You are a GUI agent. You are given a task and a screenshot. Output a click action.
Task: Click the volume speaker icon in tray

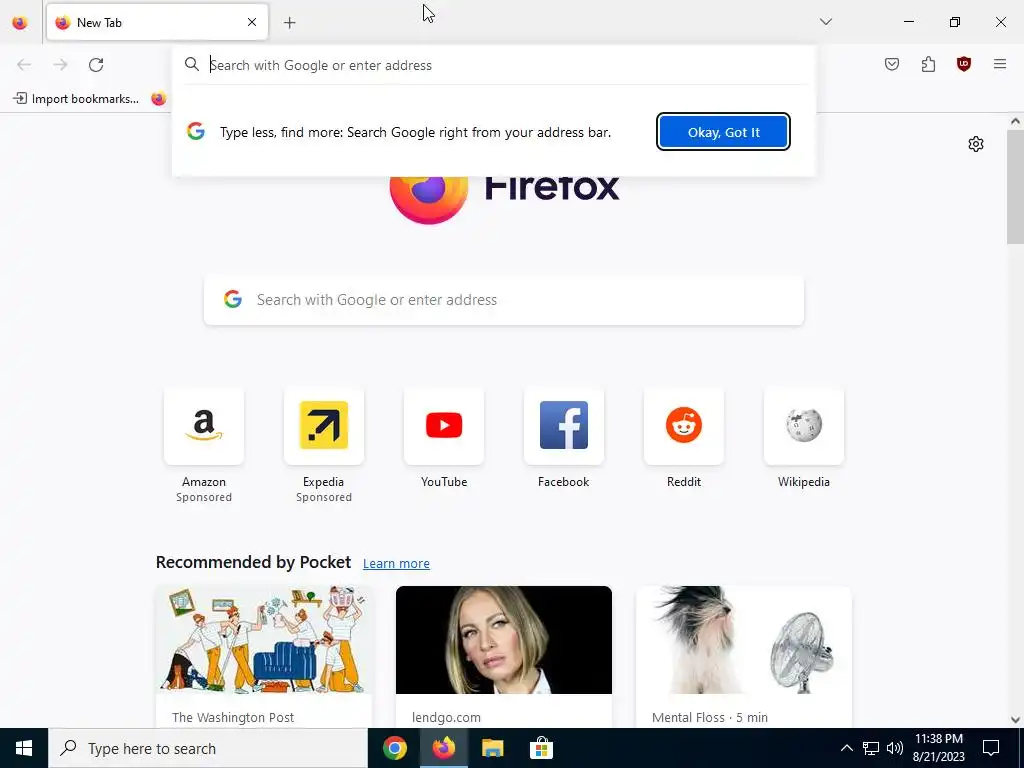(x=895, y=748)
